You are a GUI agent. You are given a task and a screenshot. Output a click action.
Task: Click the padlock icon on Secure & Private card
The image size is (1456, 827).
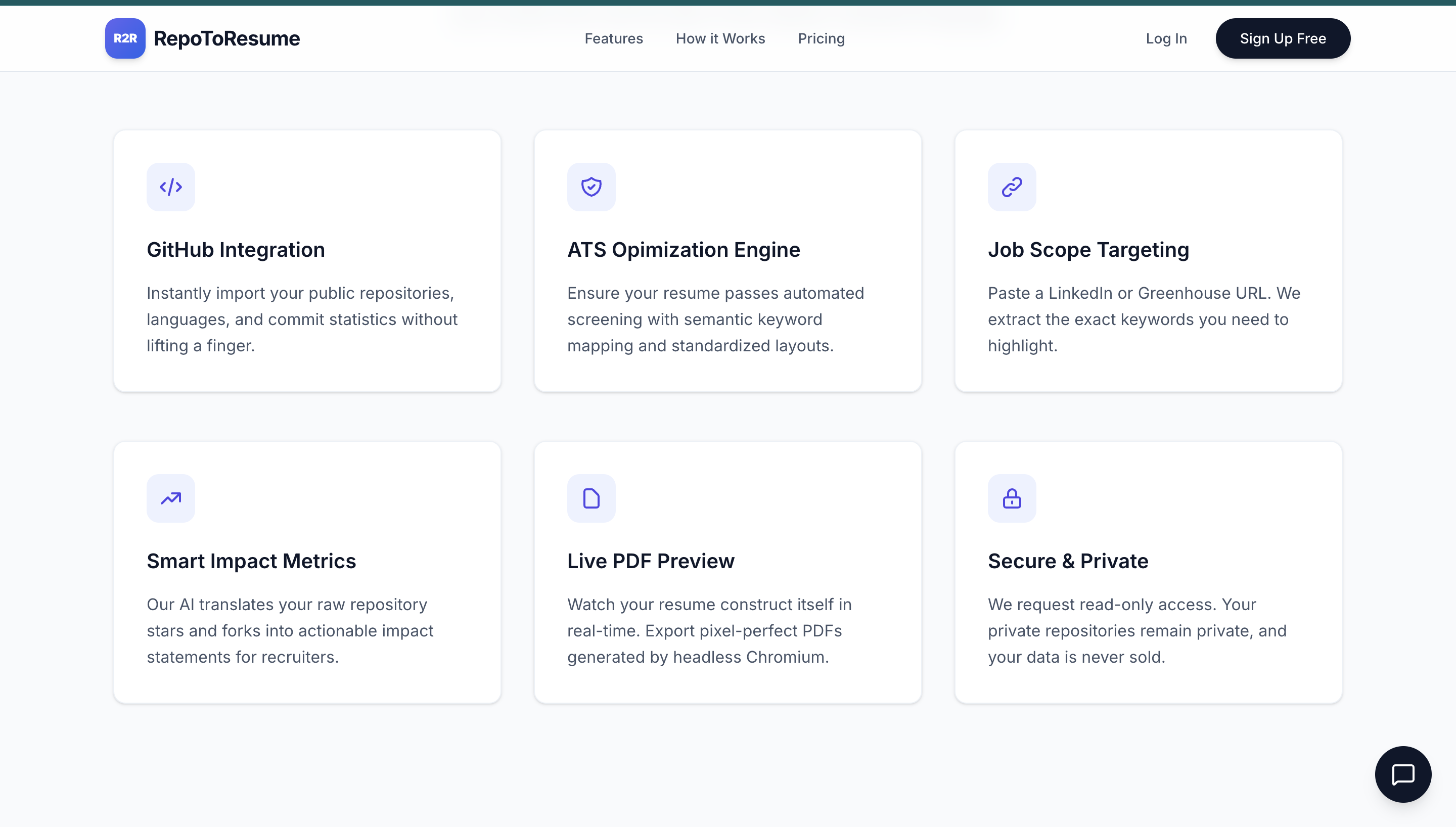[x=1012, y=498]
